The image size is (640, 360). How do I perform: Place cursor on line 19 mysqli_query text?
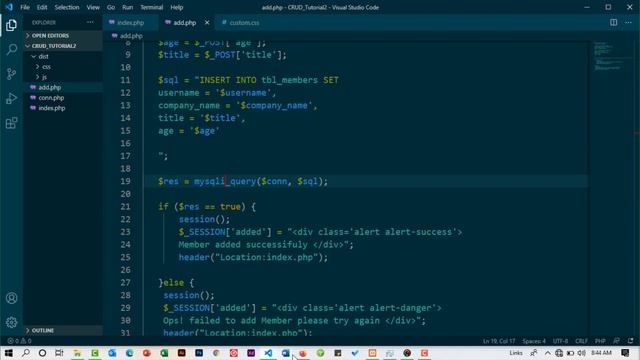pyautogui.click(x=225, y=181)
